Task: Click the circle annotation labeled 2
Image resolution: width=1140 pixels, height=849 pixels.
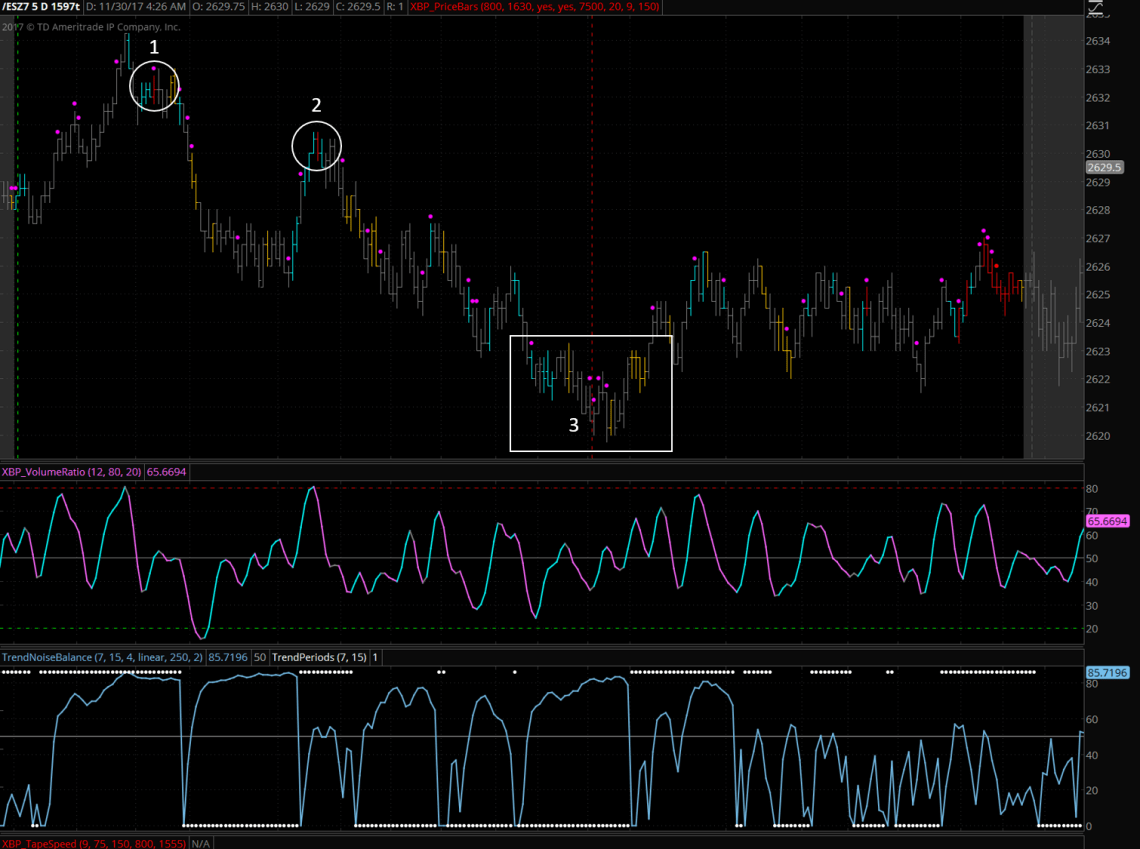Action: coord(316,146)
